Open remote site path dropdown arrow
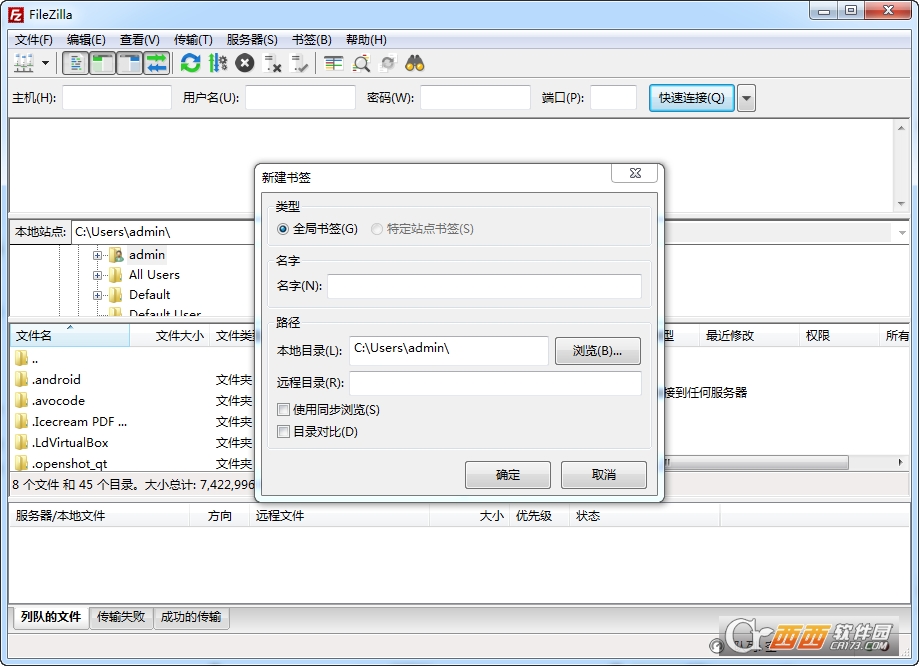The image size is (919, 666). 902,233
